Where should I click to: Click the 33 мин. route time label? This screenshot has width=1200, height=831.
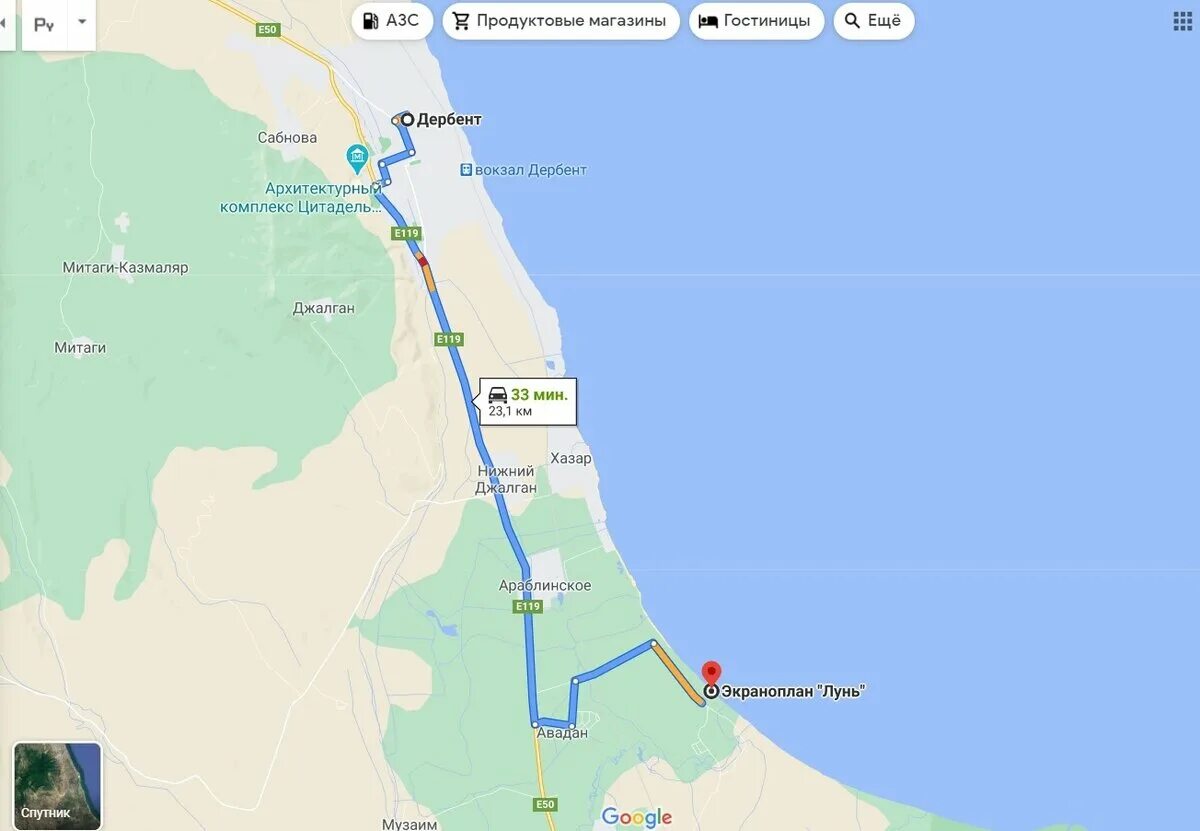[539, 395]
